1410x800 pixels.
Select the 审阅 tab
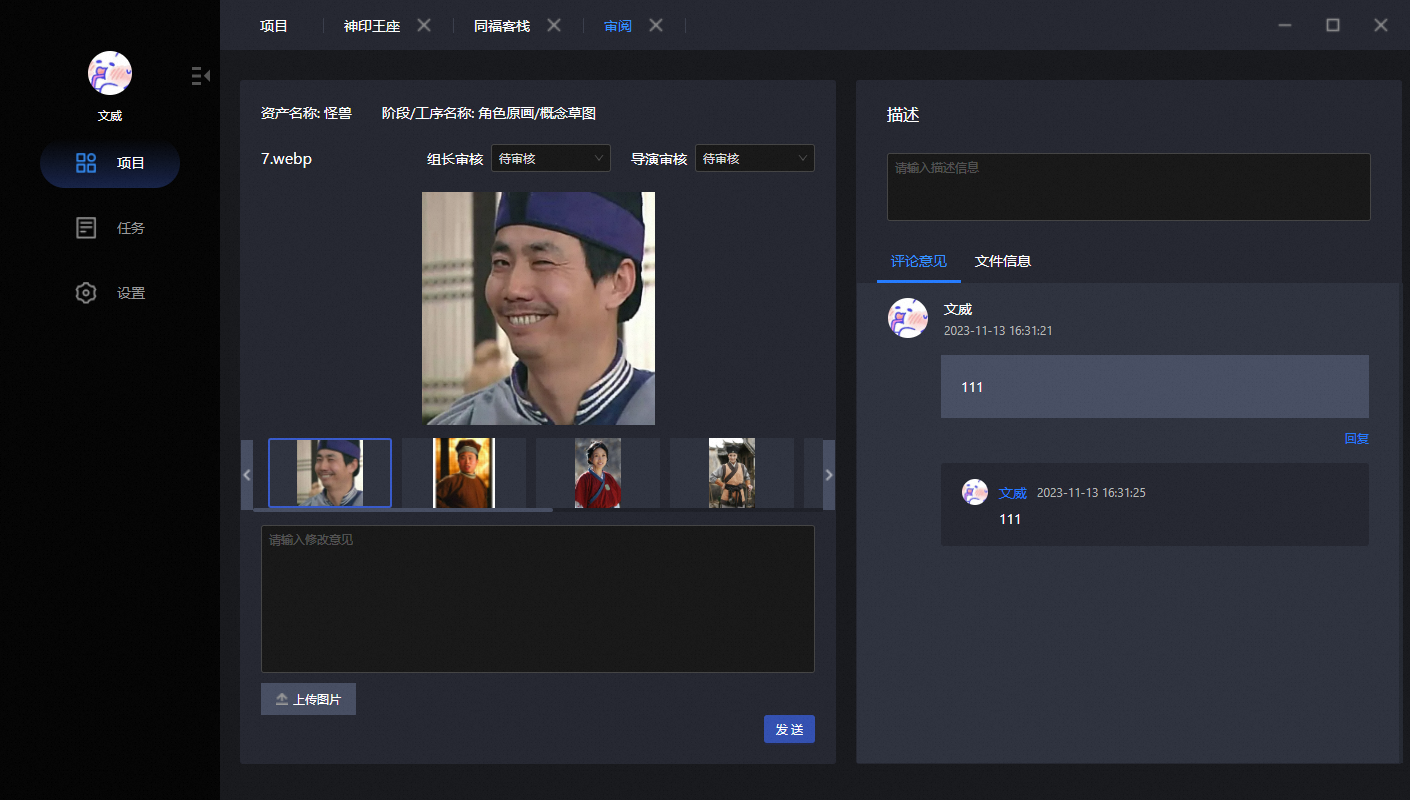(x=618, y=26)
